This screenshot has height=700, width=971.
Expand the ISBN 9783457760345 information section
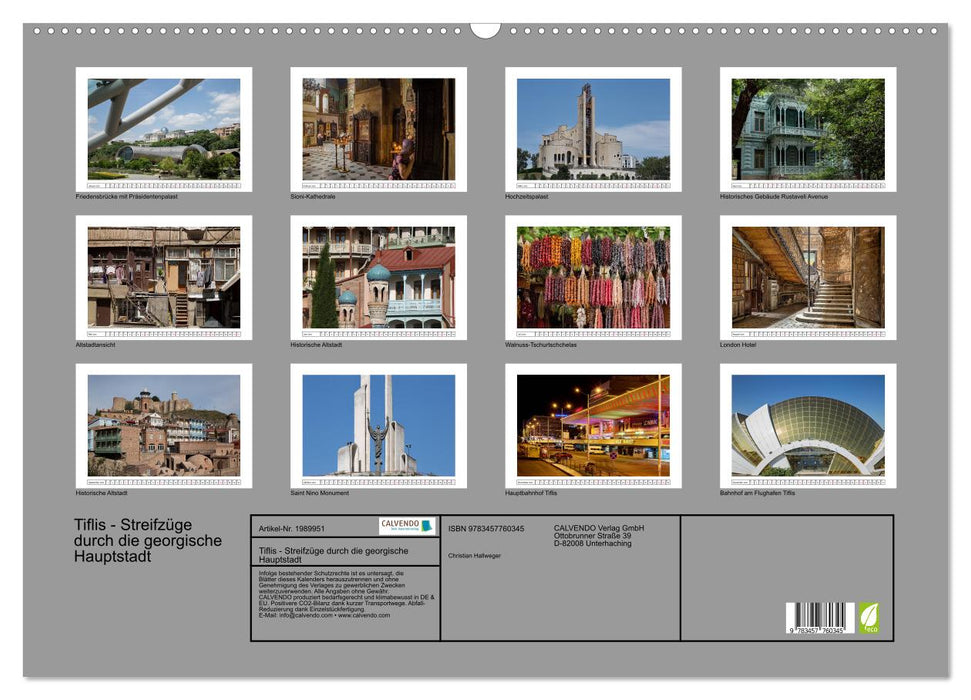pyautogui.click(x=487, y=528)
